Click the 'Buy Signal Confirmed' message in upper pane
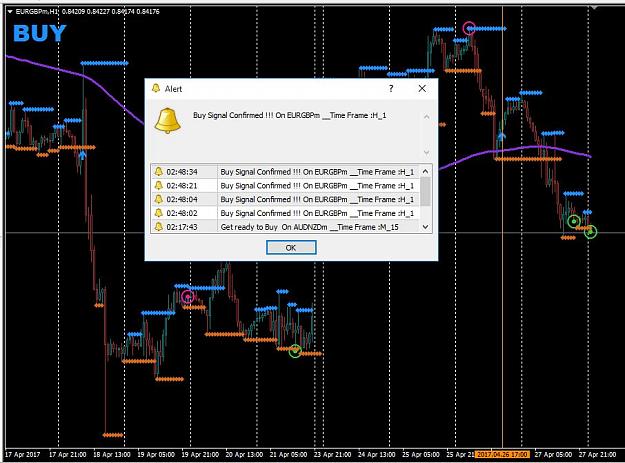625x463 pixels. tap(289, 115)
